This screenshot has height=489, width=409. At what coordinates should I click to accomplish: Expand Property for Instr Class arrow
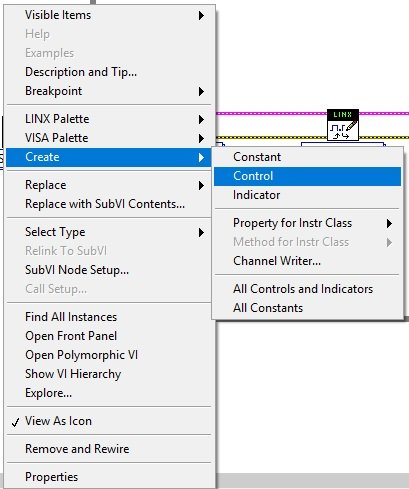pos(389,223)
